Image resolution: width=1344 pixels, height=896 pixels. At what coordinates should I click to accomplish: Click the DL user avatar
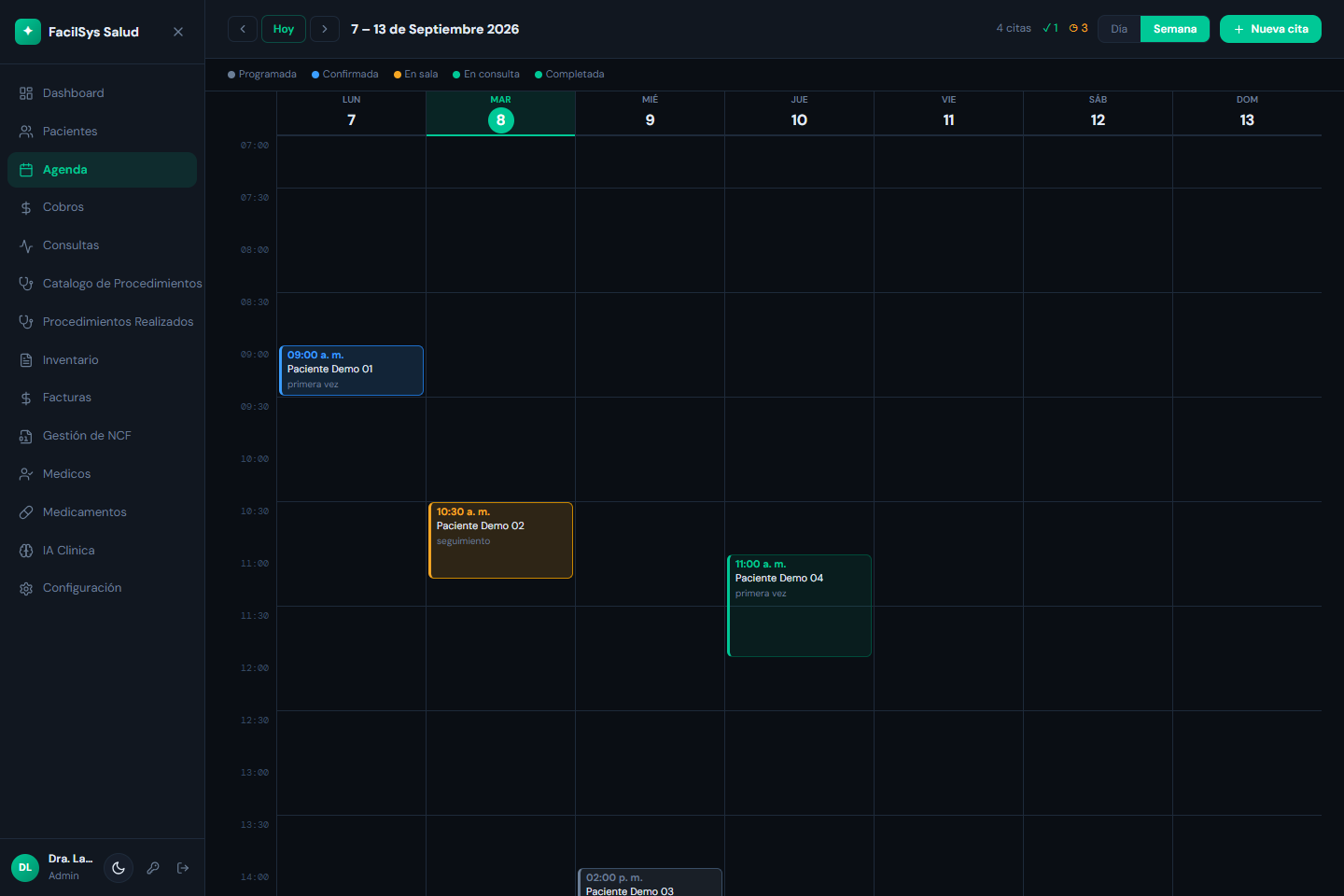(x=25, y=867)
